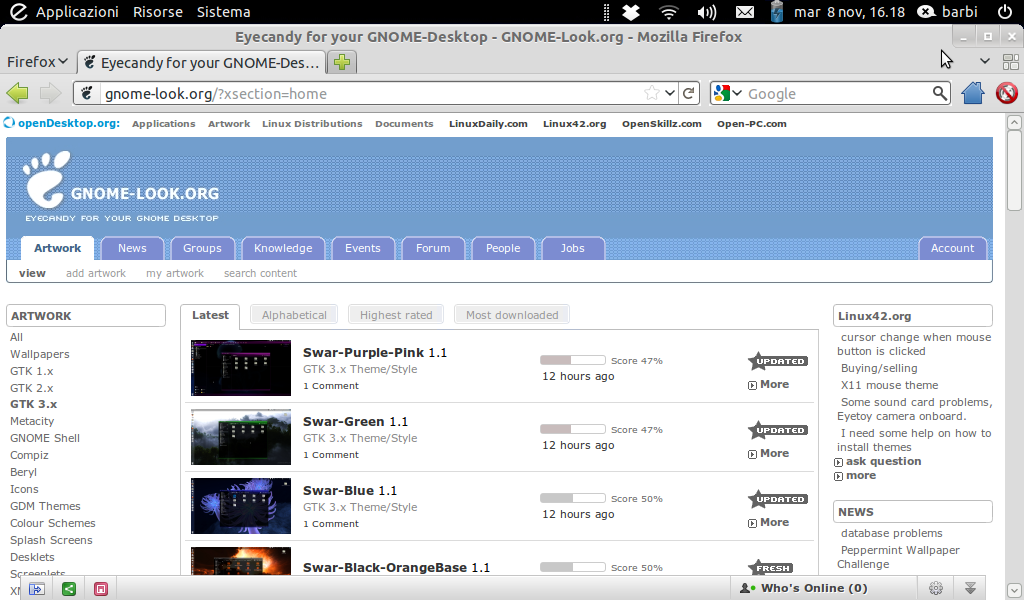Open the Jobs tab

pyautogui.click(x=572, y=248)
